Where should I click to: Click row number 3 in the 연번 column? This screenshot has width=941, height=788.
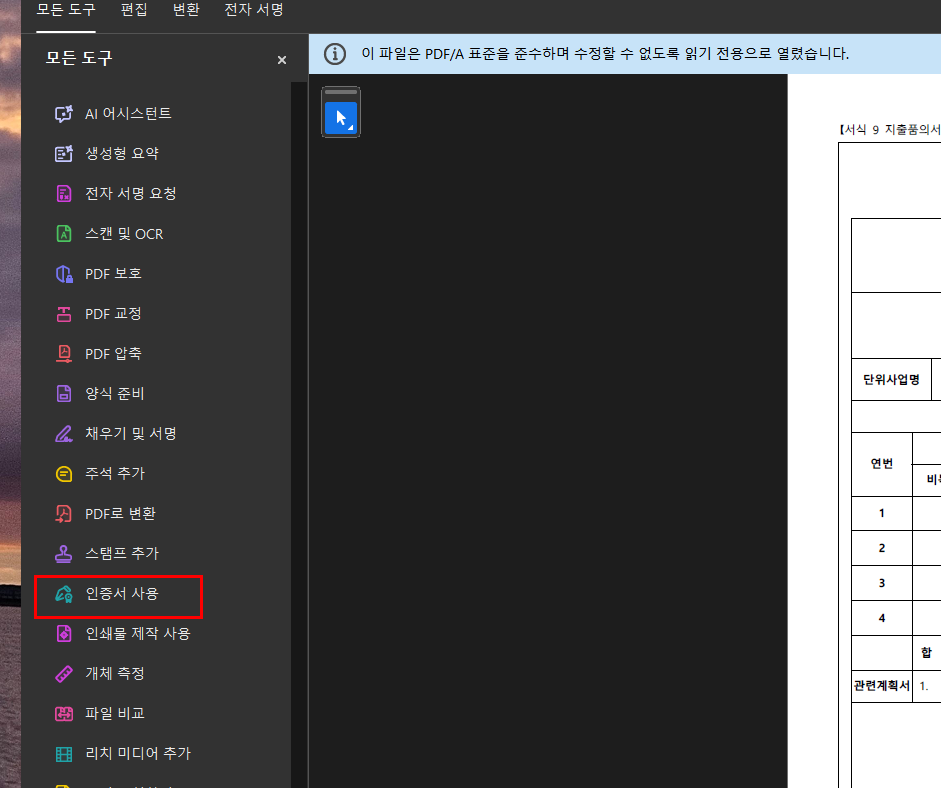[x=882, y=583]
